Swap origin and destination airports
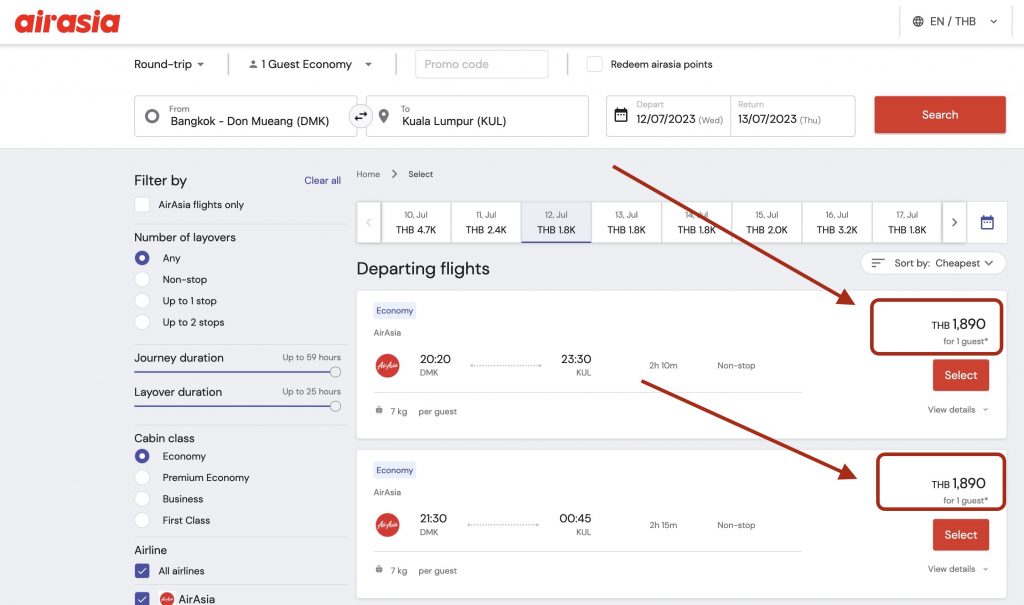 click(361, 116)
